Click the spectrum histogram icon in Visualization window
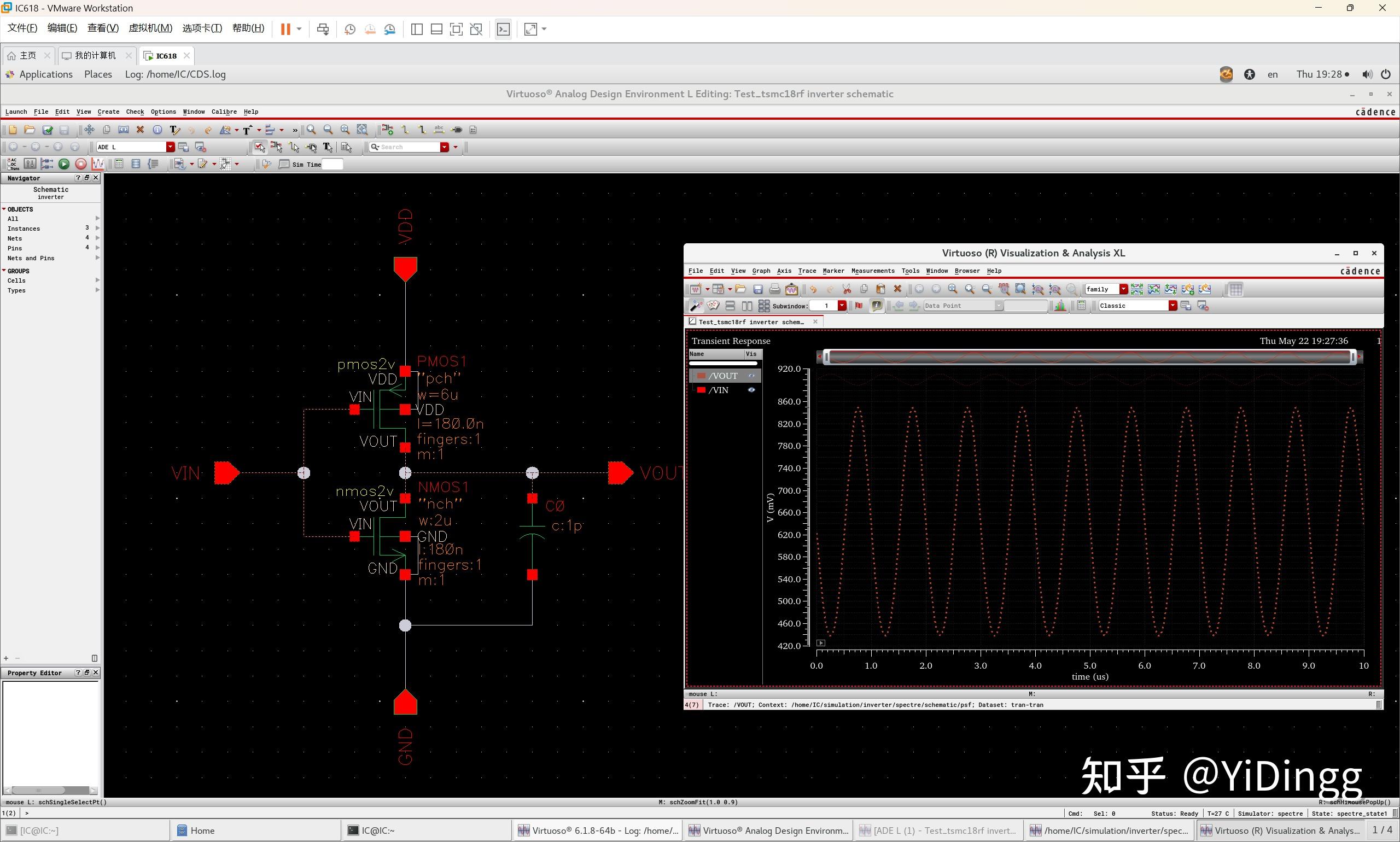The height and width of the screenshot is (842, 1400). click(x=1060, y=306)
